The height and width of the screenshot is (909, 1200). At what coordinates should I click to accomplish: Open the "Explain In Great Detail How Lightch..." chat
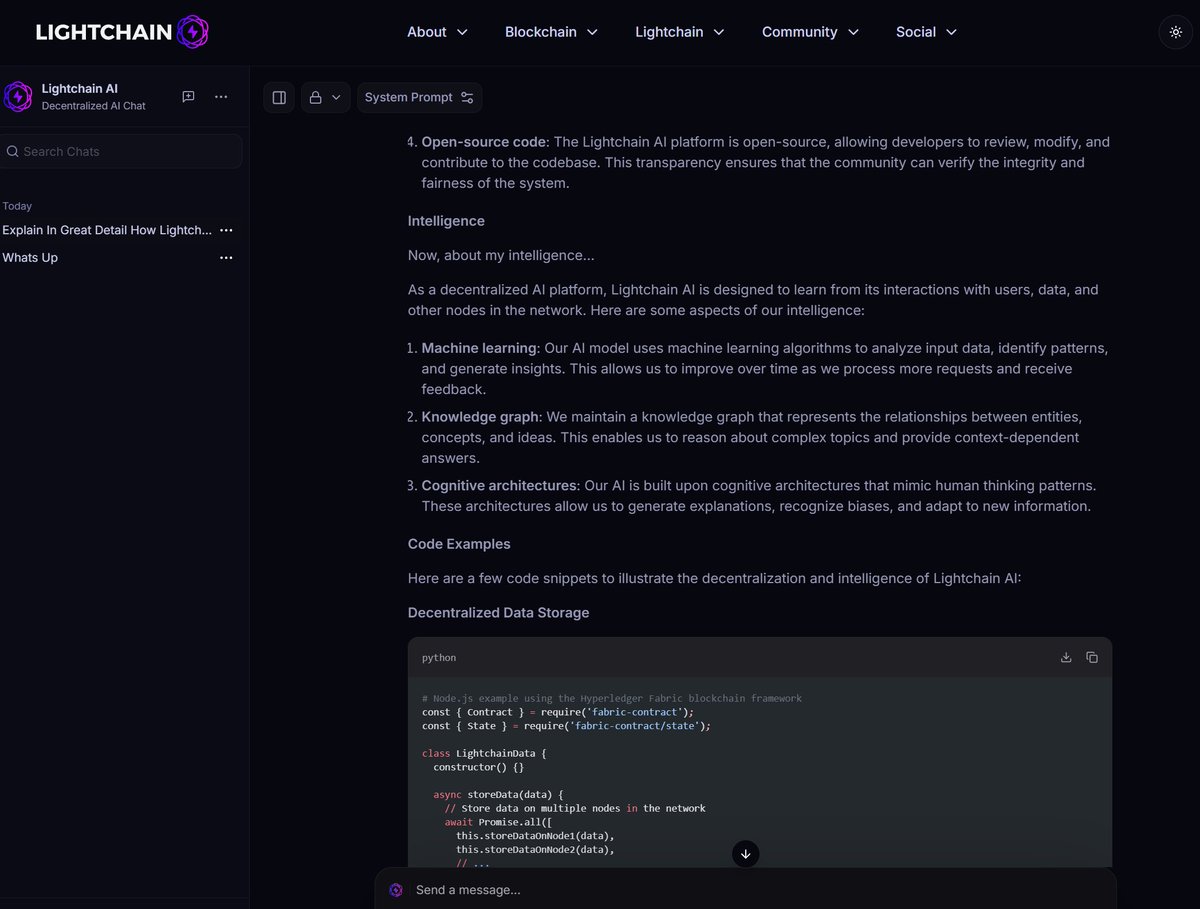pos(107,230)
